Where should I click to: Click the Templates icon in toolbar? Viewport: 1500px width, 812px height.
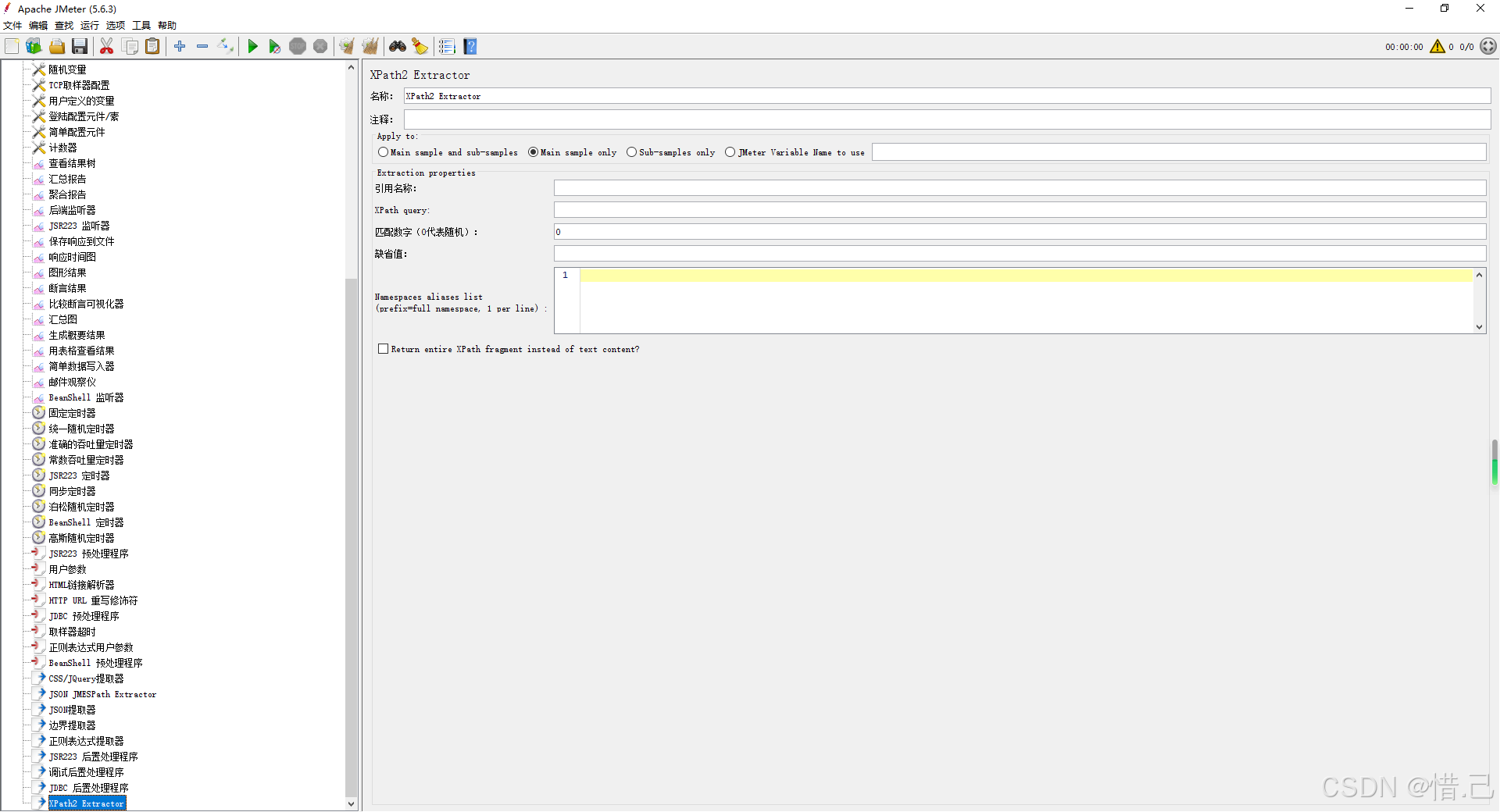34,47
